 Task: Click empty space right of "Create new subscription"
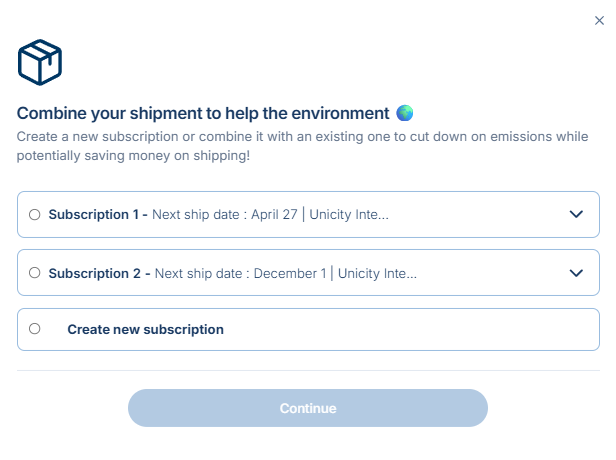[x=420, y=329]
